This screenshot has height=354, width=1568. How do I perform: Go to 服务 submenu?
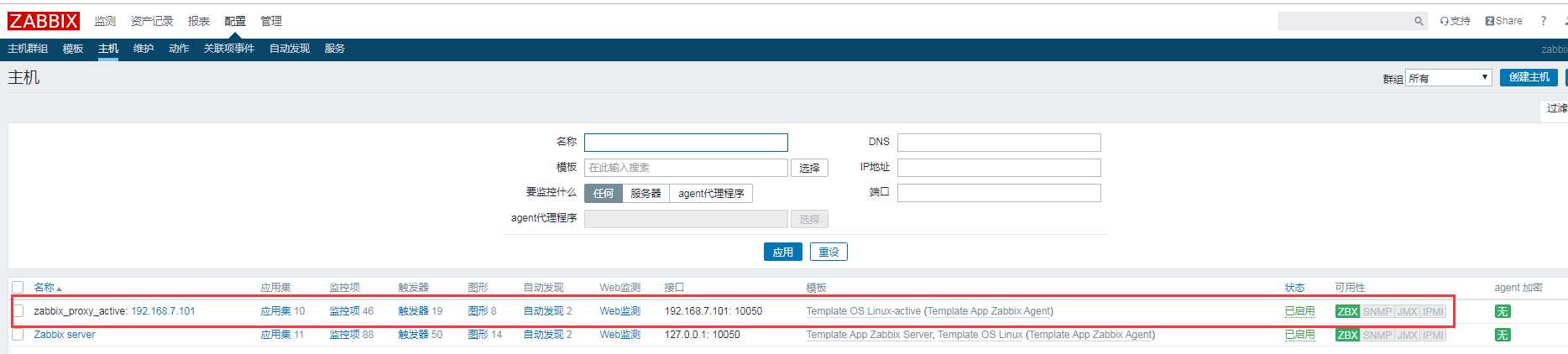(x=335, y=49)
